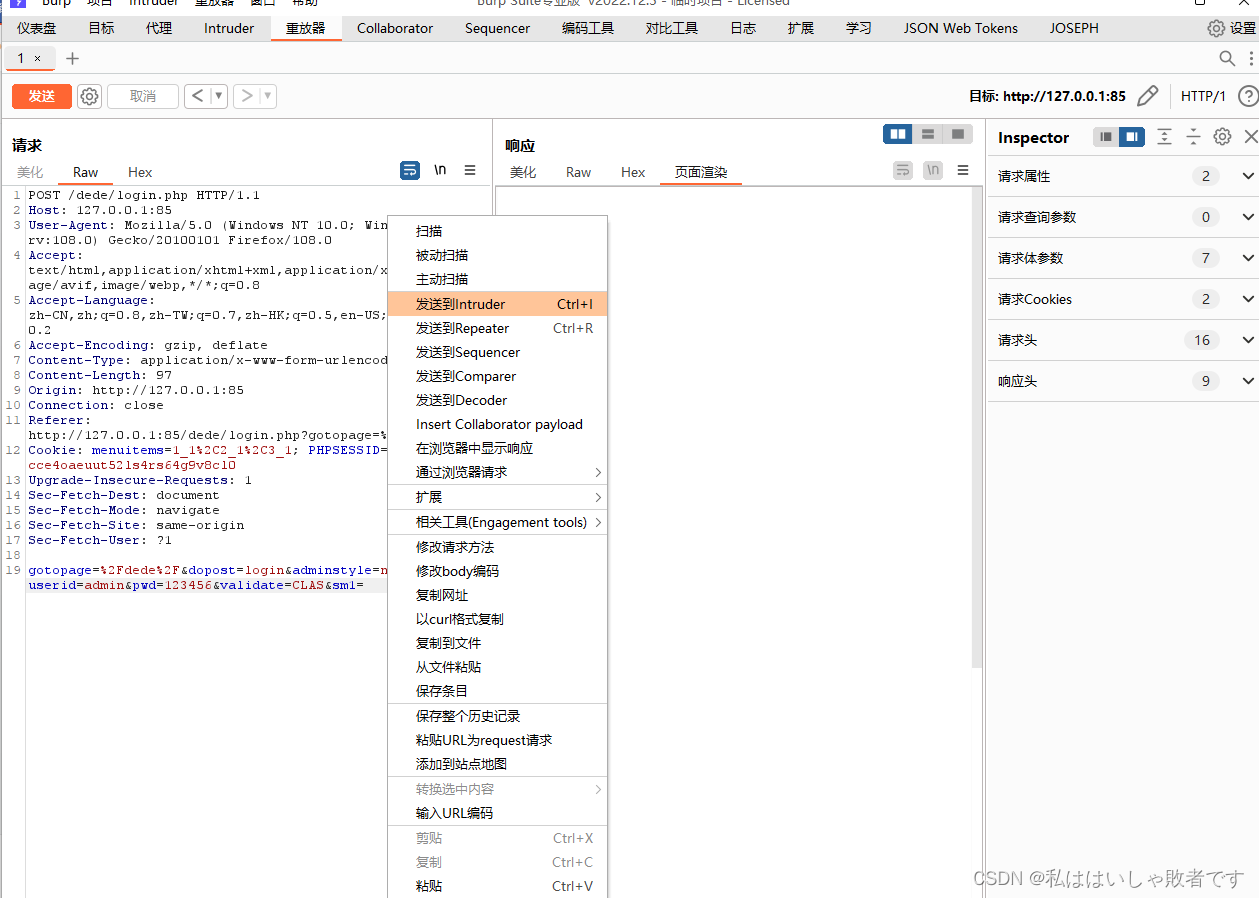Select 发送到Decoder in context menu

point(497,400)
